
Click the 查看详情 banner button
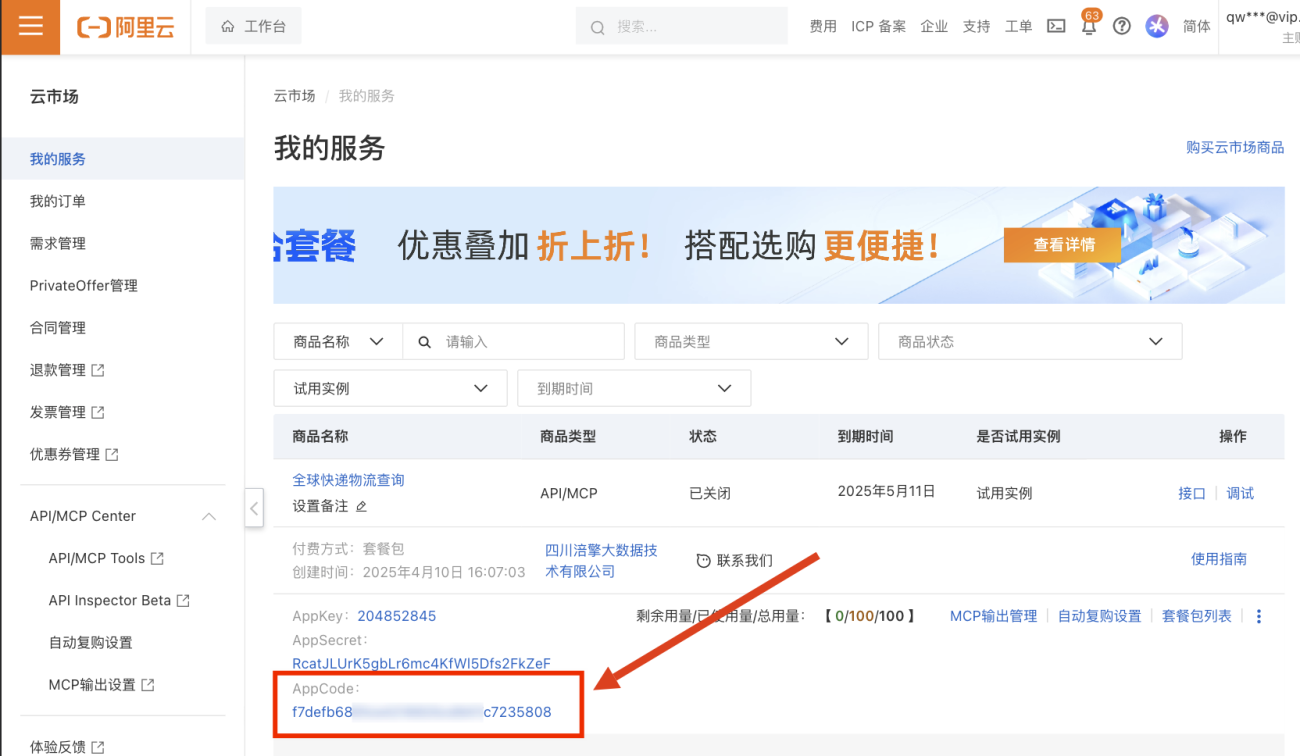pos(1064,244)
